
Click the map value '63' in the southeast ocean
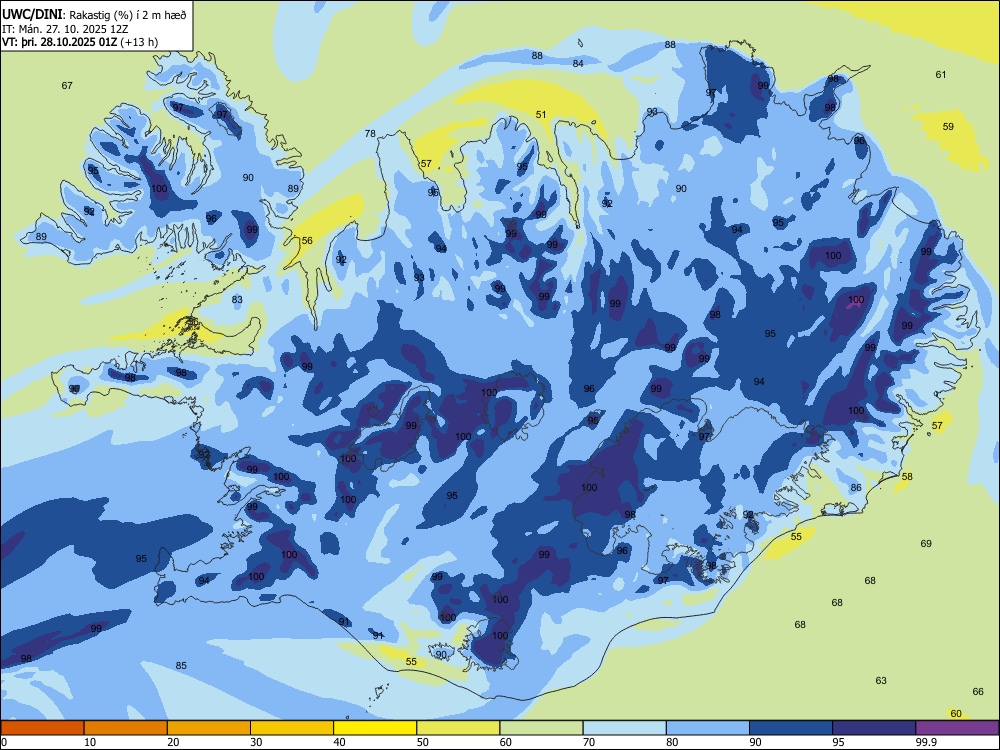(x=881, y=680)
